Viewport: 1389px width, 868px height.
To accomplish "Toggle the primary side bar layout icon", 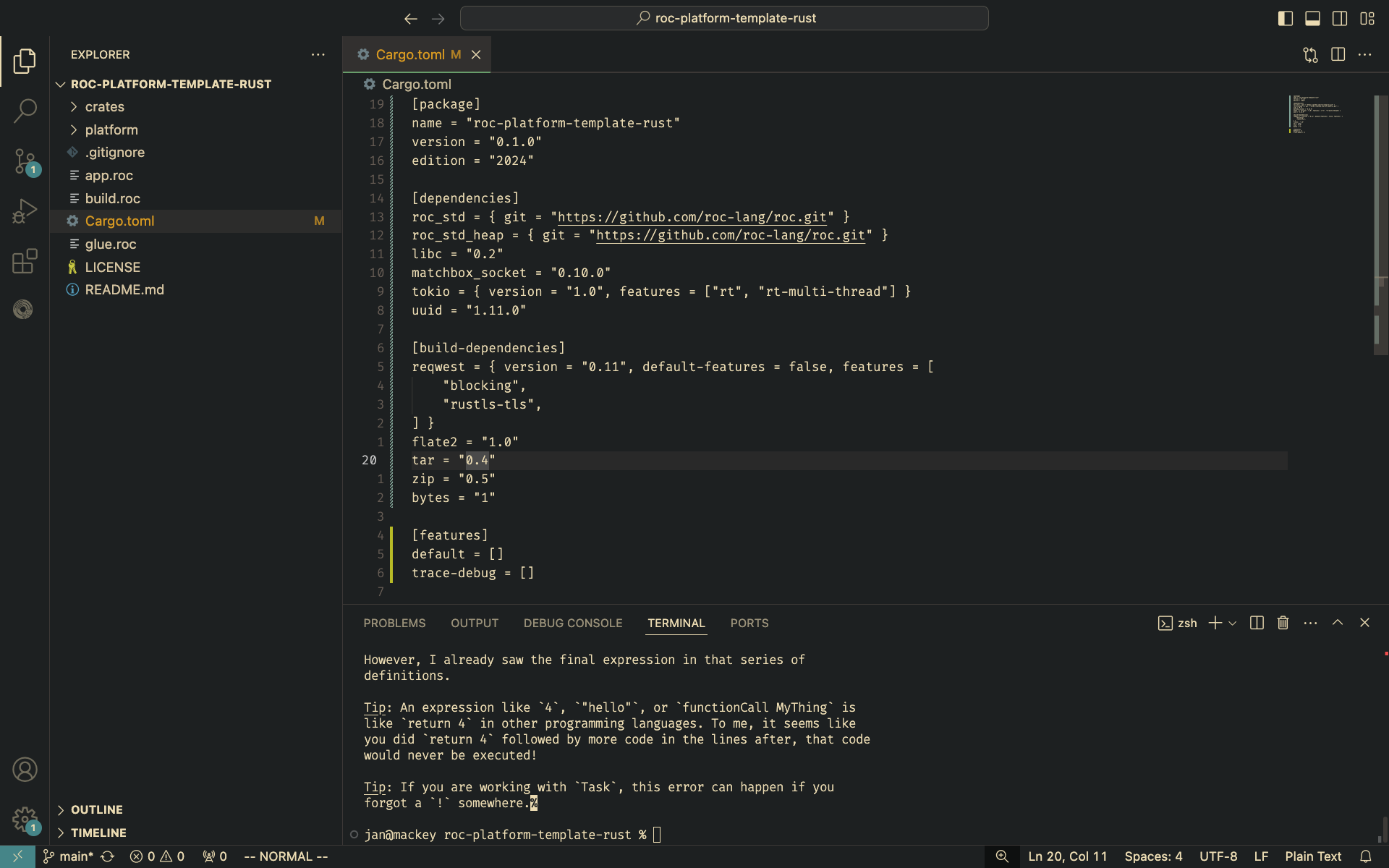I will coord(1286,19).
